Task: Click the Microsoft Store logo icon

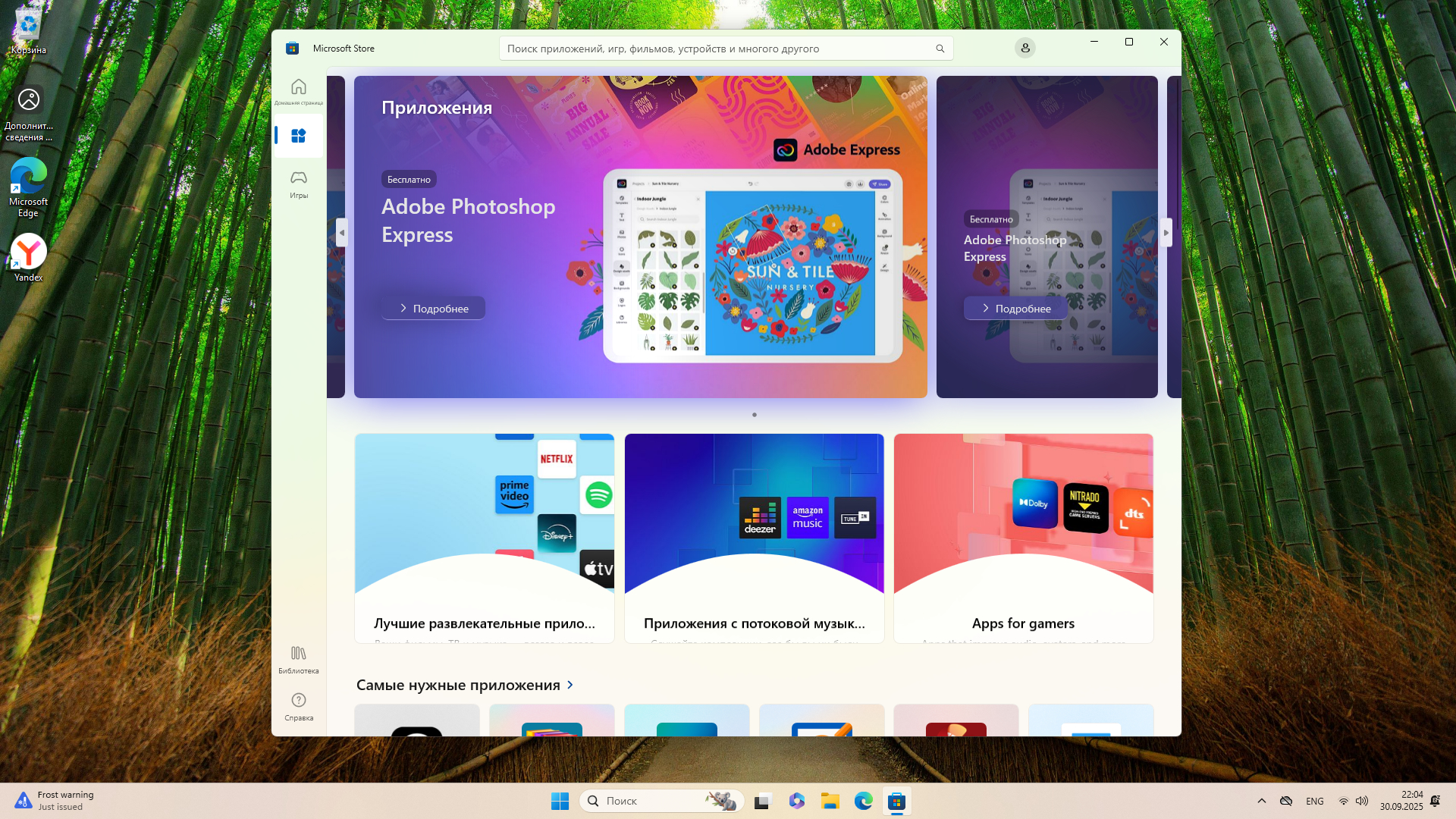Action: [x=292, y=48]
